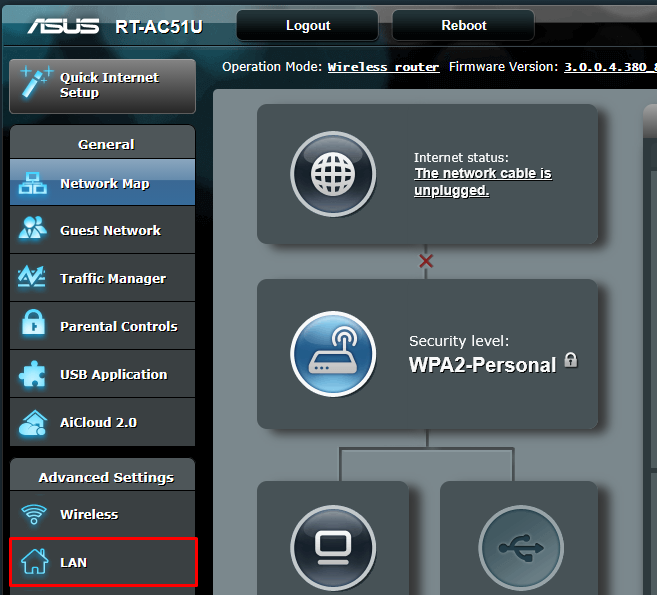Open USB Application menu item
Image resolution: width=657 pixels, height=595 pixels.
click(x=102, y=374)
